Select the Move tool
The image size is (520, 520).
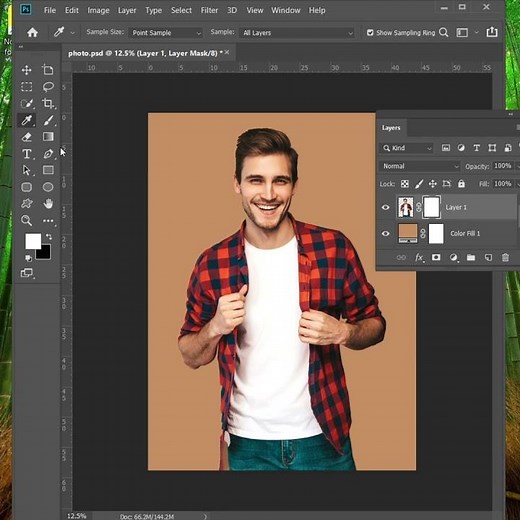[26, 70]
